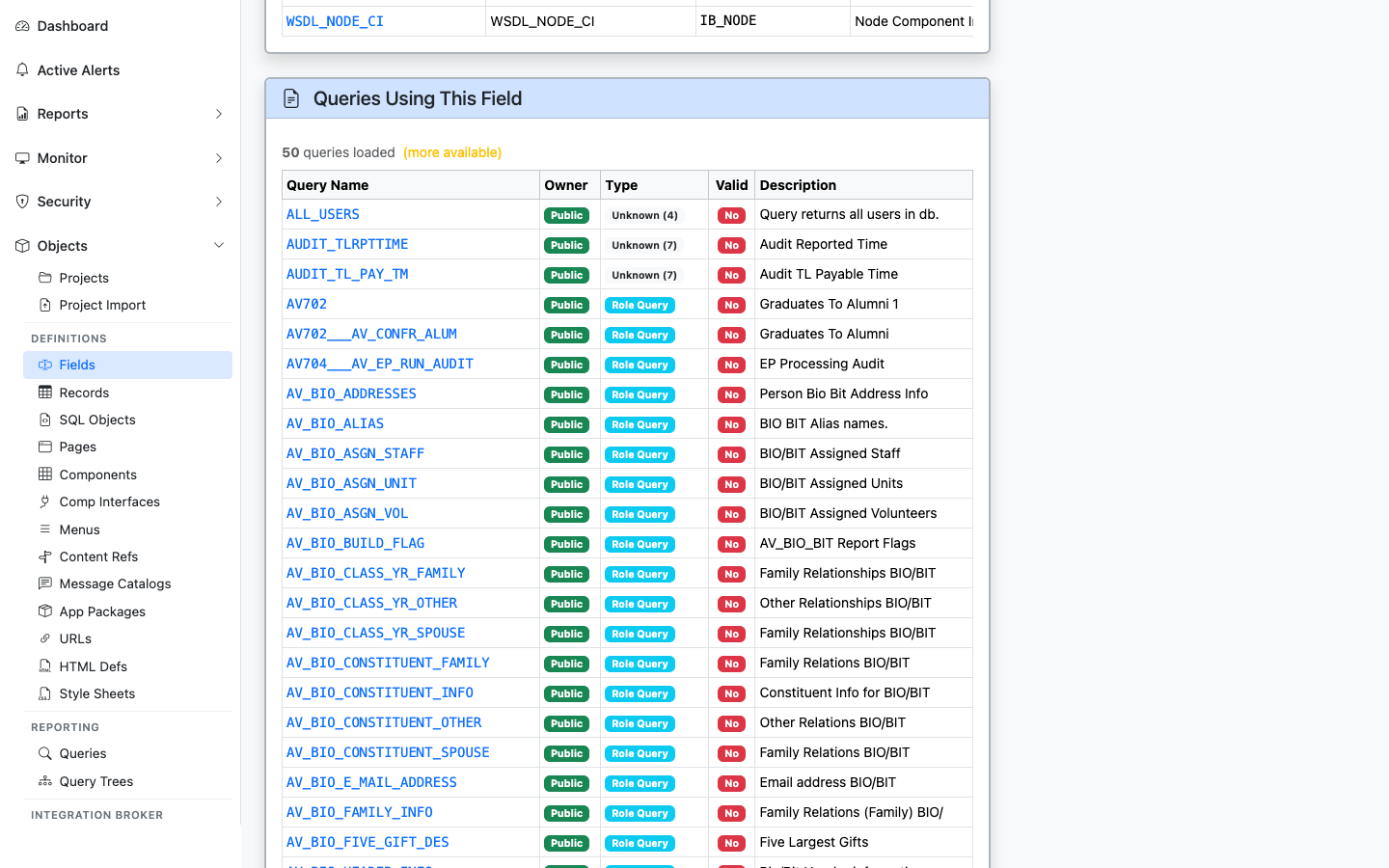The height and width of the screenshot is (868, 1389).
Task: Expand the Security menu chevron
Action: click(219, 202)
